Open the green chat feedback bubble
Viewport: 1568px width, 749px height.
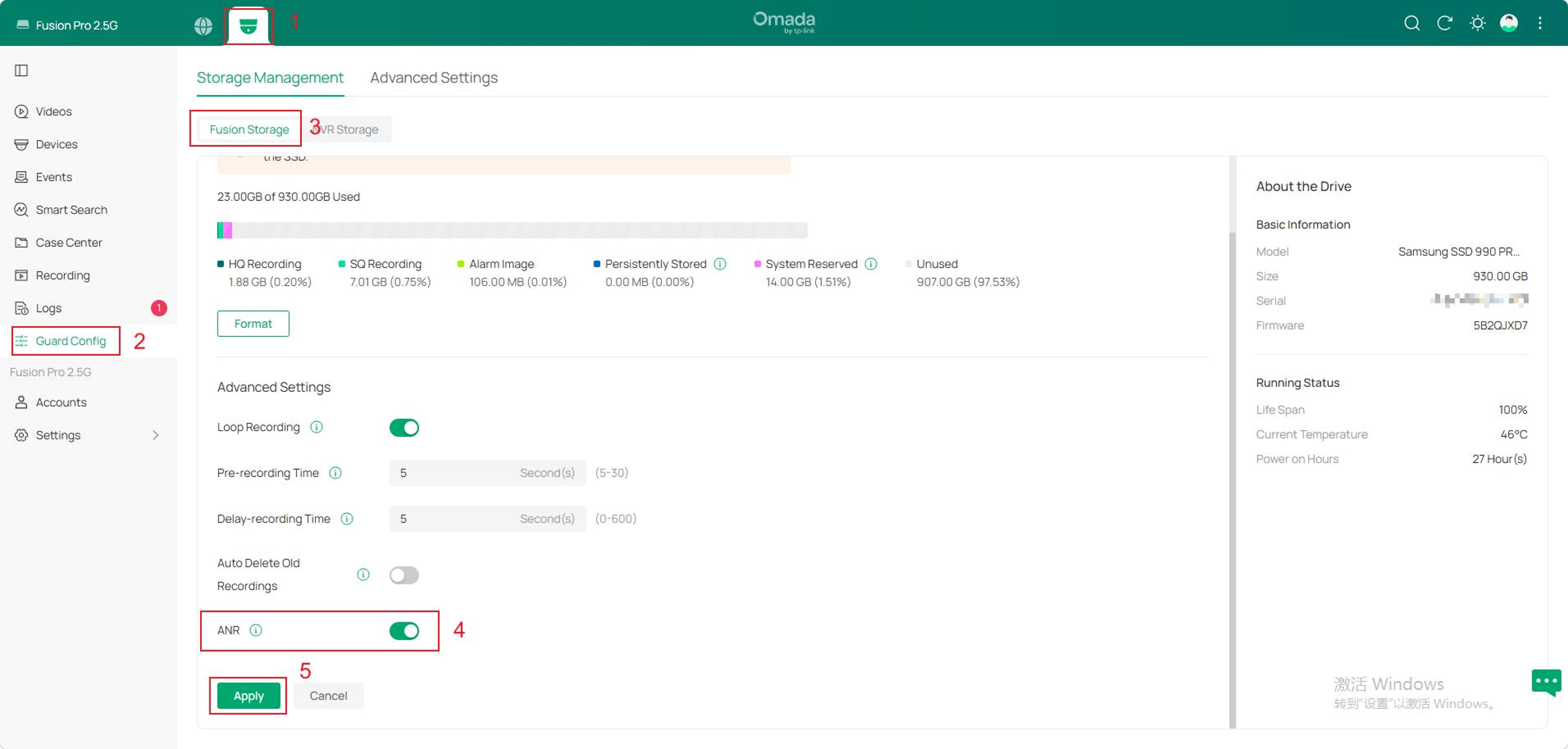[1546, 683]
